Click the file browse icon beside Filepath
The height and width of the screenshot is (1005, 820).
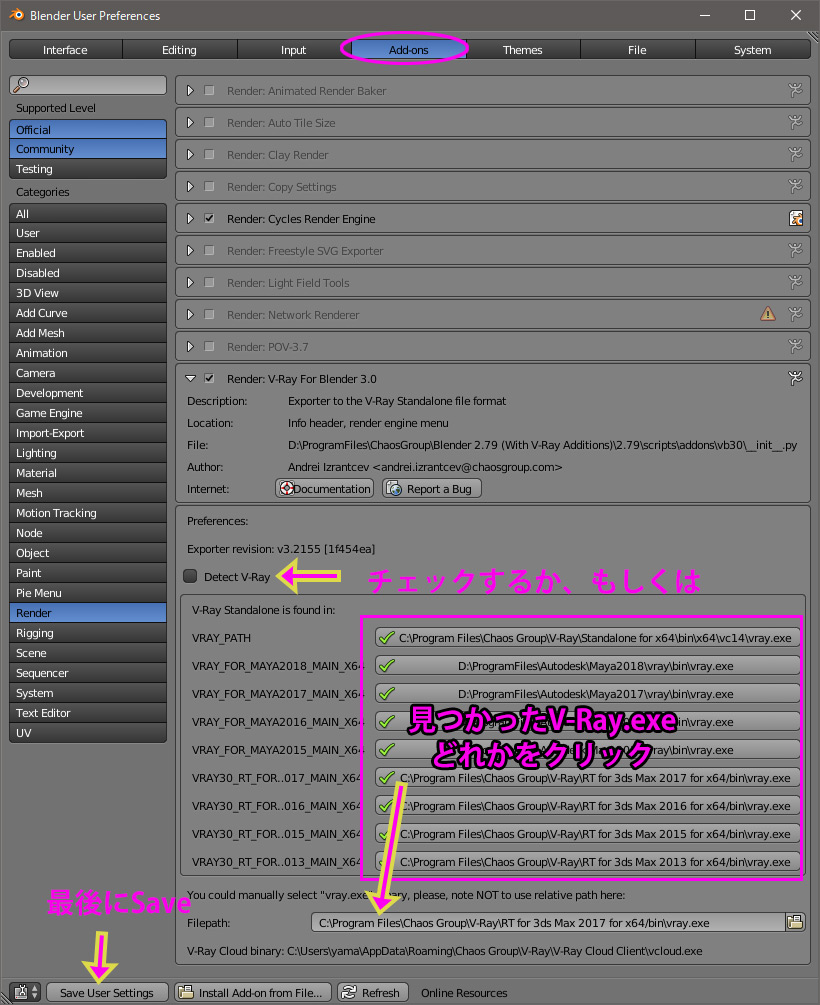[794, 922]
